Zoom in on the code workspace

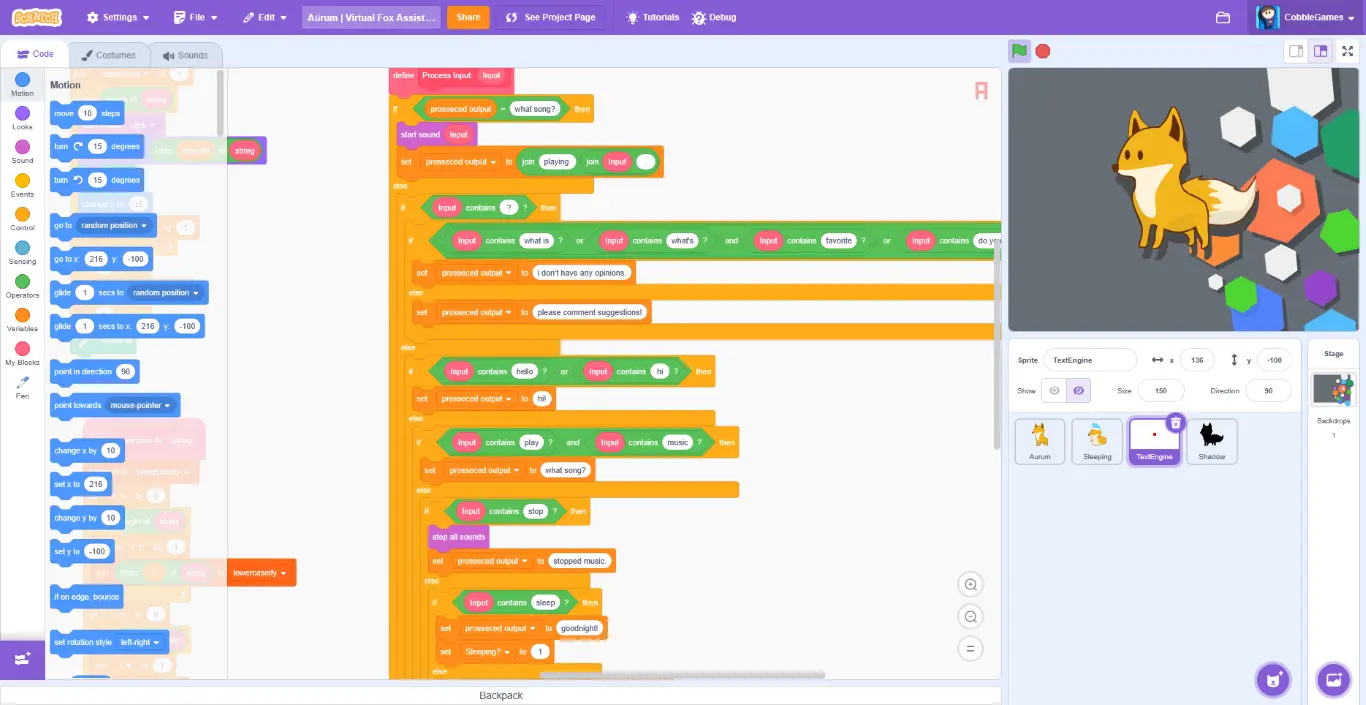(x=969, y=584)
